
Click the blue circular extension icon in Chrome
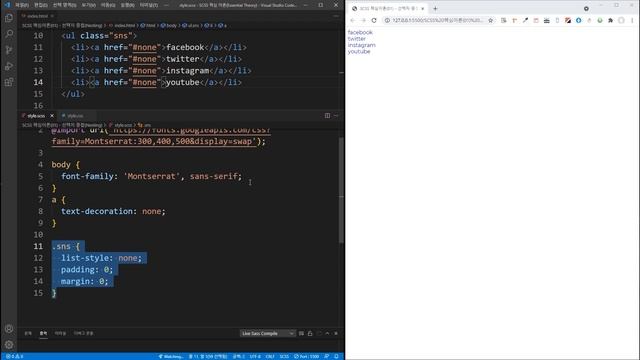tap(578, 20)
